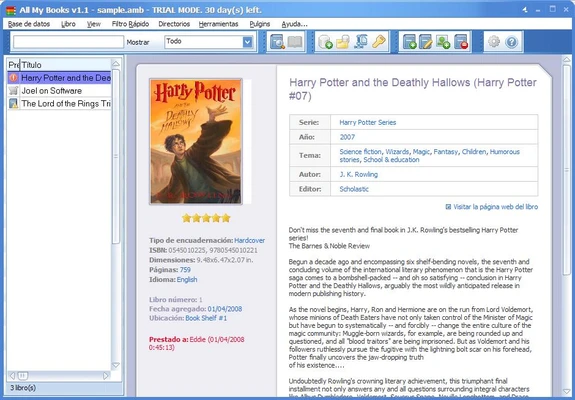
Task: Click the Hardcover binding link
Action: (249, 241)
